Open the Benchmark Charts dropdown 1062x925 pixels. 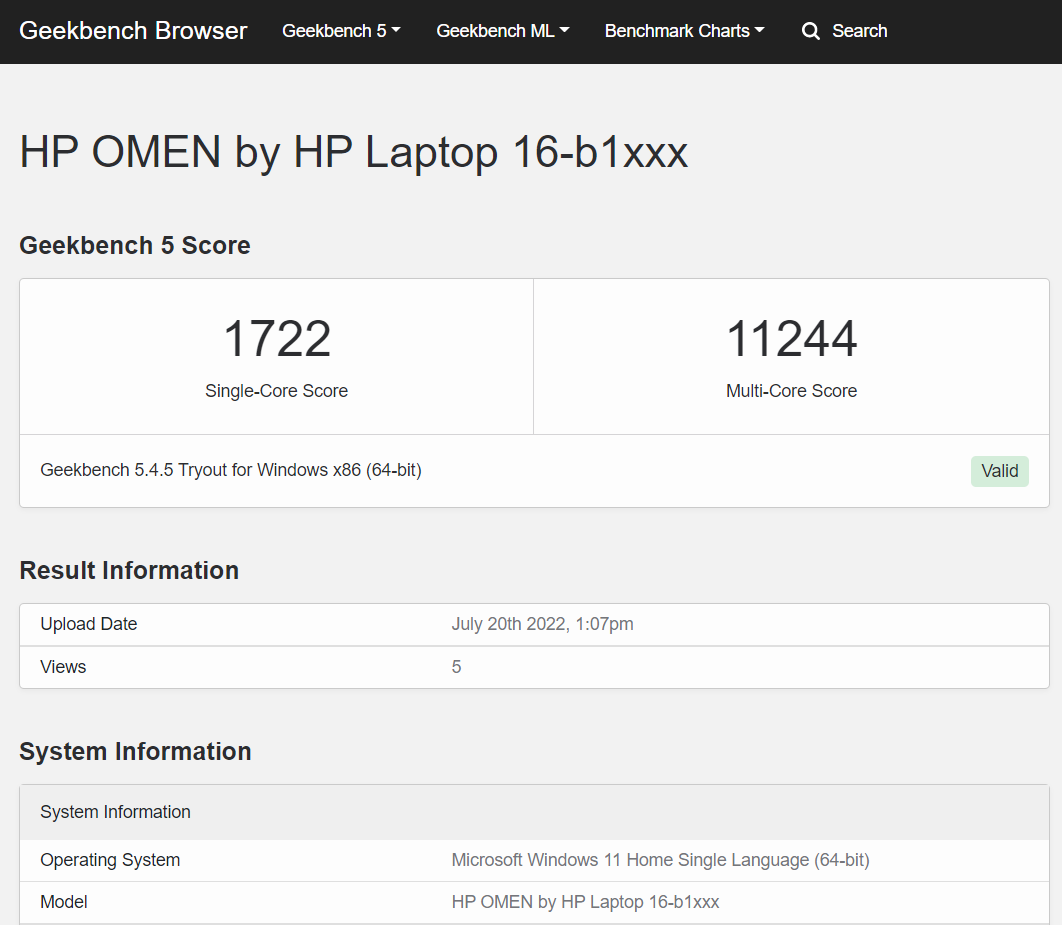click(684, 31)
